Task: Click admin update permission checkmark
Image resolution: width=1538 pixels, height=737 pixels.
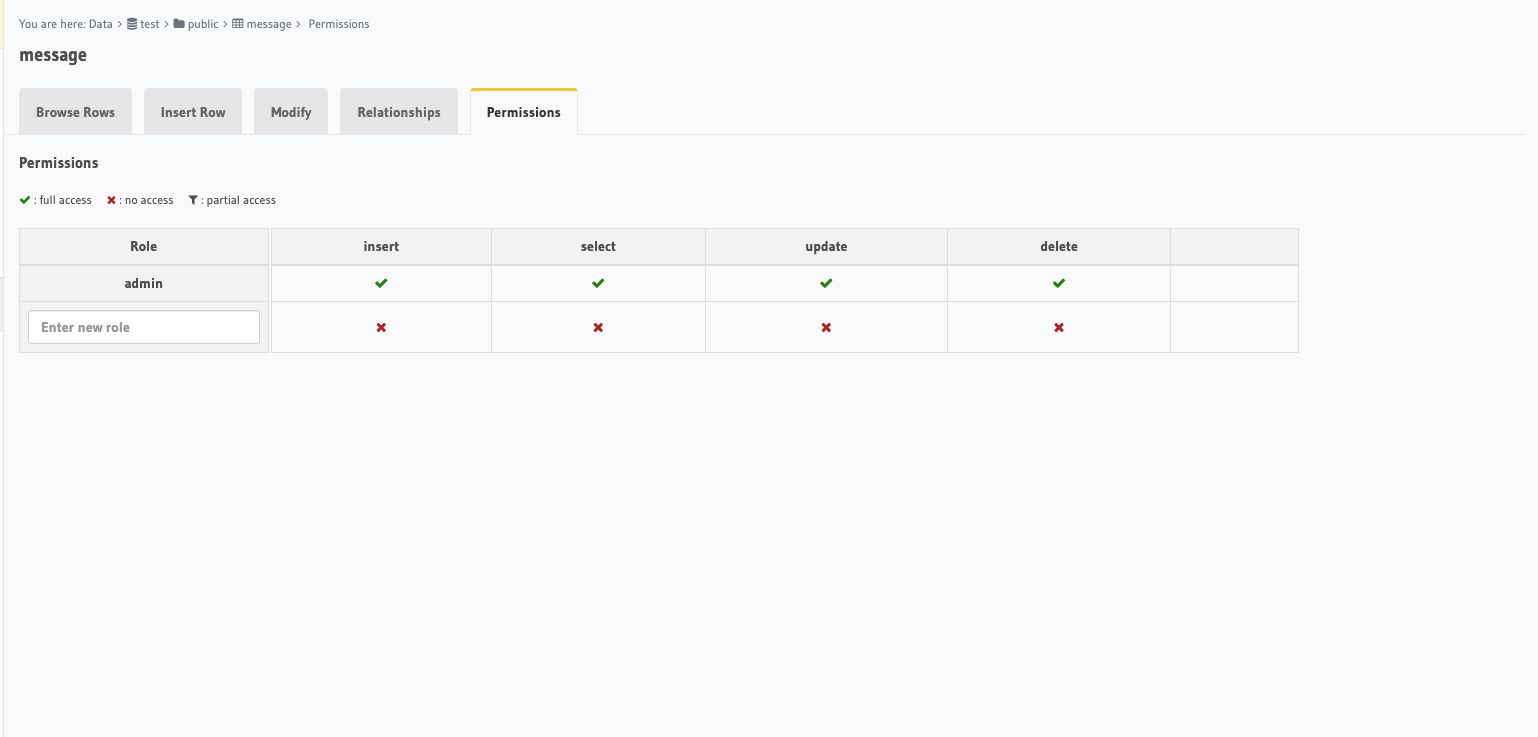Action: 826,284
